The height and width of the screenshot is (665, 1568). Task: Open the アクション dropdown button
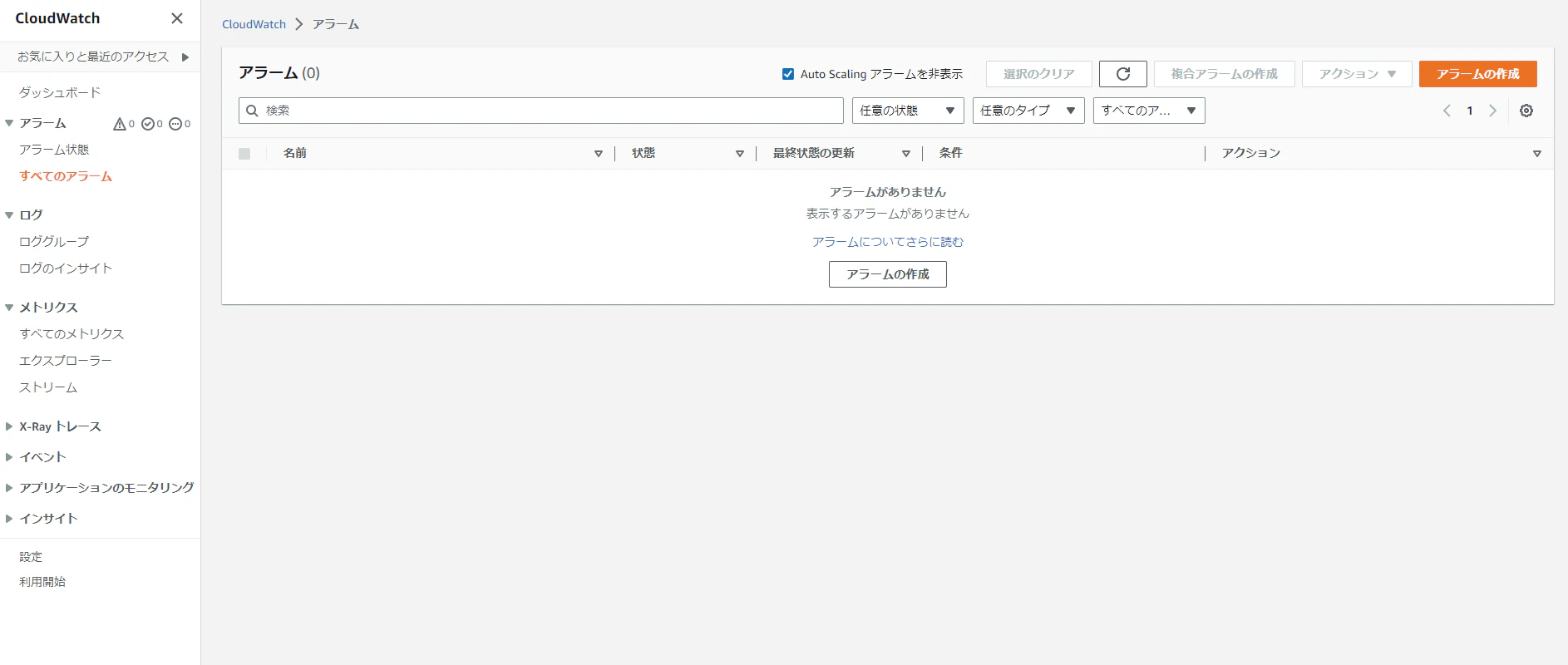(1357, 74)
